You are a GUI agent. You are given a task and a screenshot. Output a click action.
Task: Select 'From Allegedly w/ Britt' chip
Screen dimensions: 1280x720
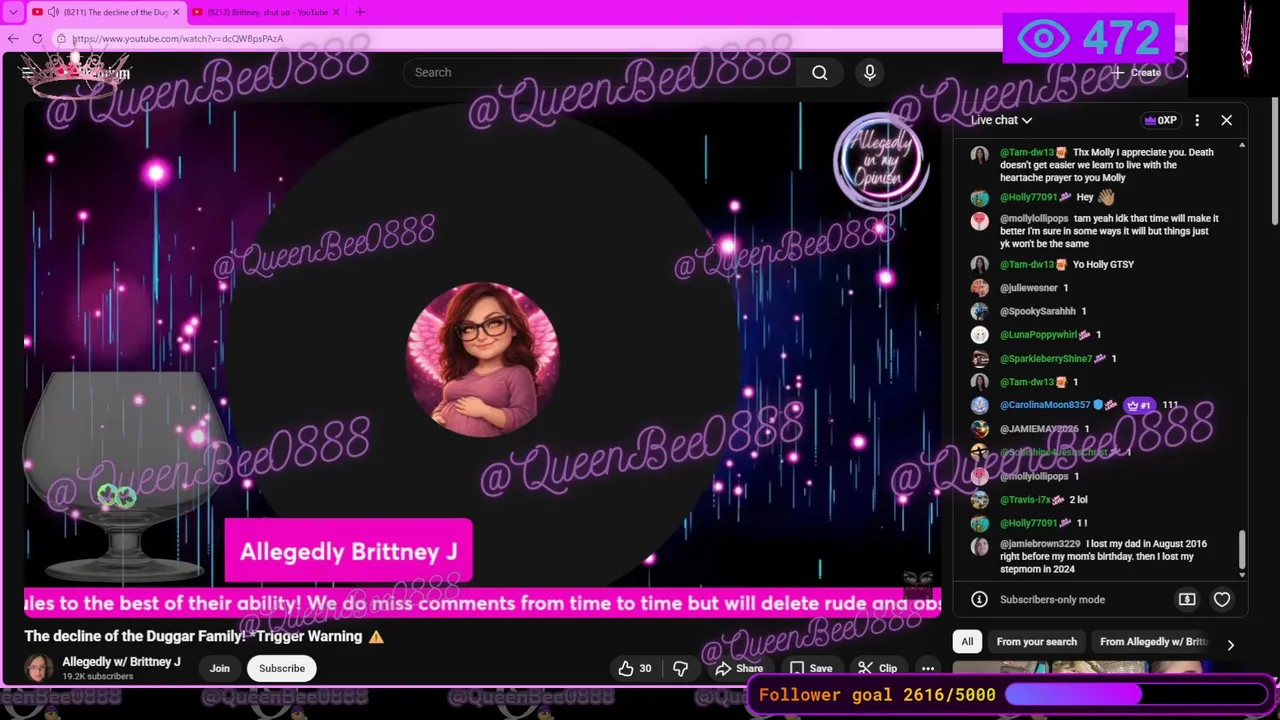point(1153,642)
